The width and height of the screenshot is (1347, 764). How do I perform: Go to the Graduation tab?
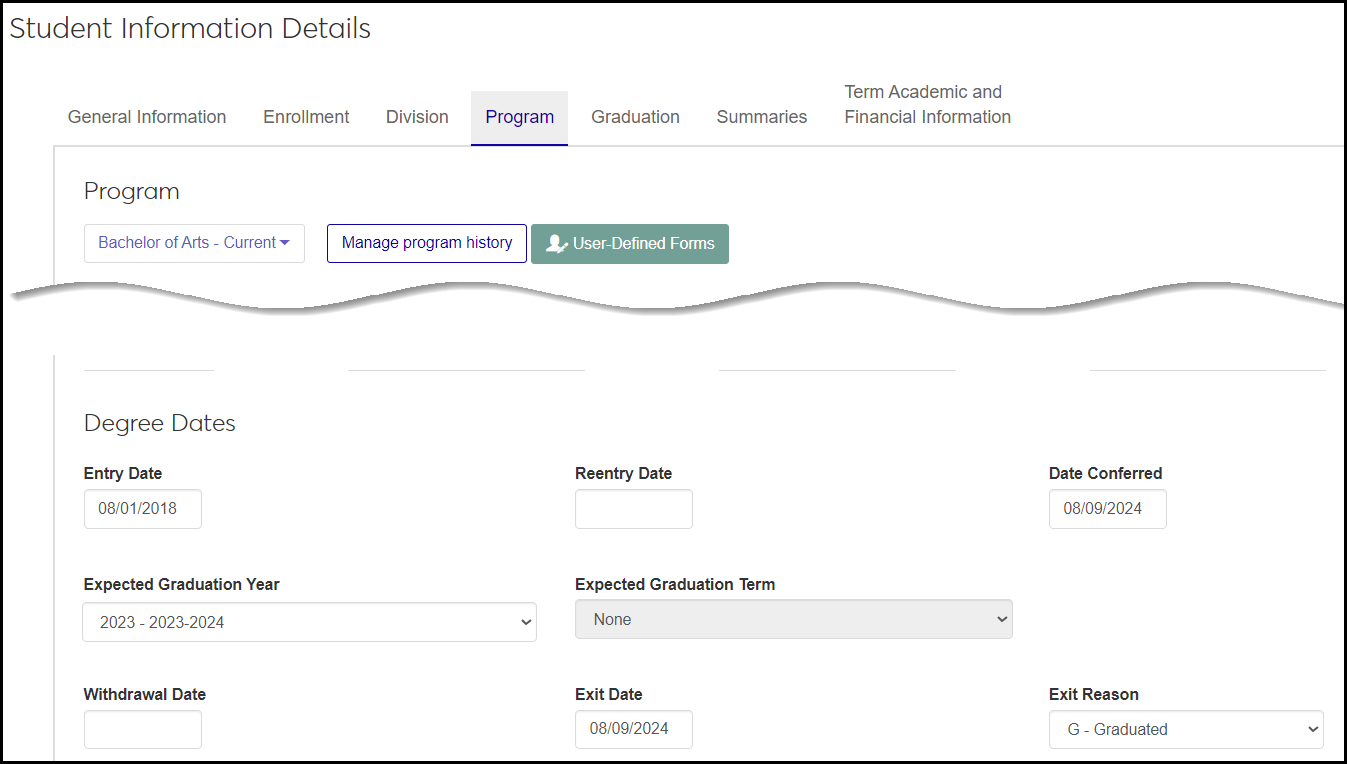click(635, 117)
